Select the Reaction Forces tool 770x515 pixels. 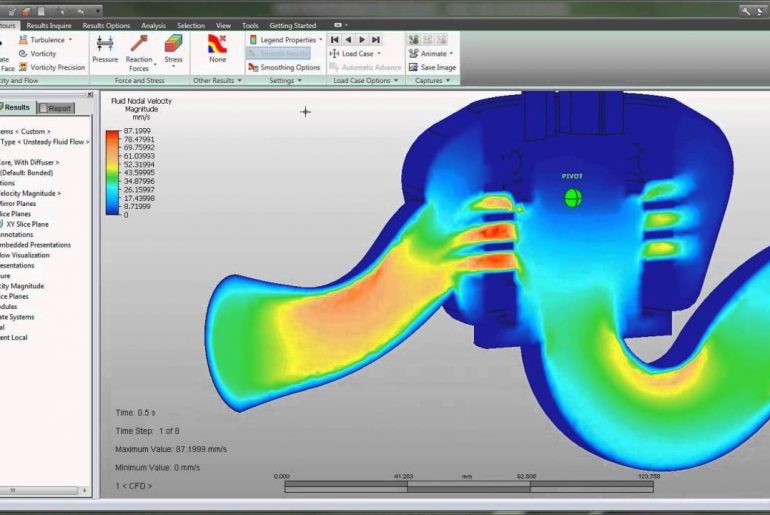139,48
